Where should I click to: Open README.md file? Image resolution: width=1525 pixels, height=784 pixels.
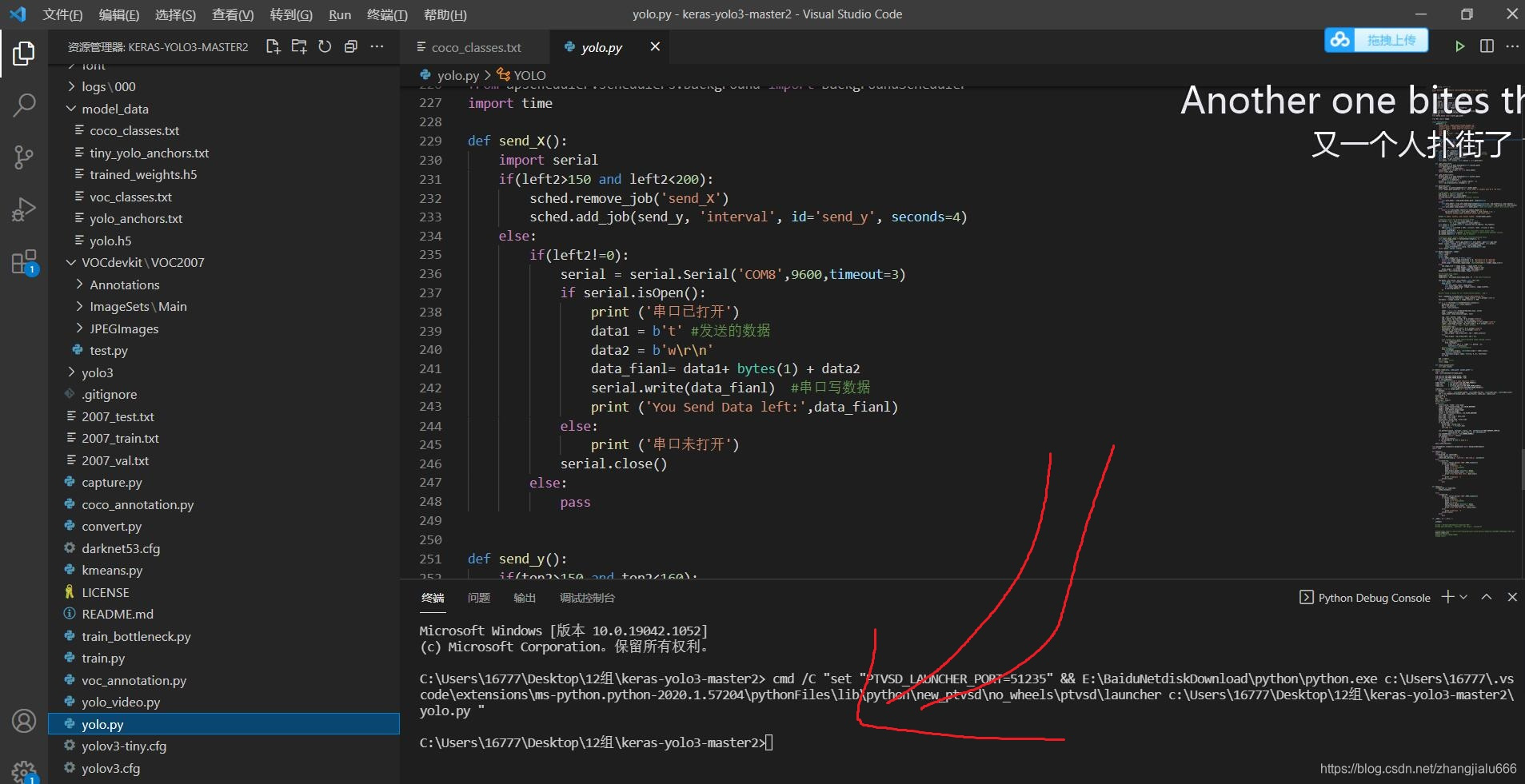tap(224, 614)
